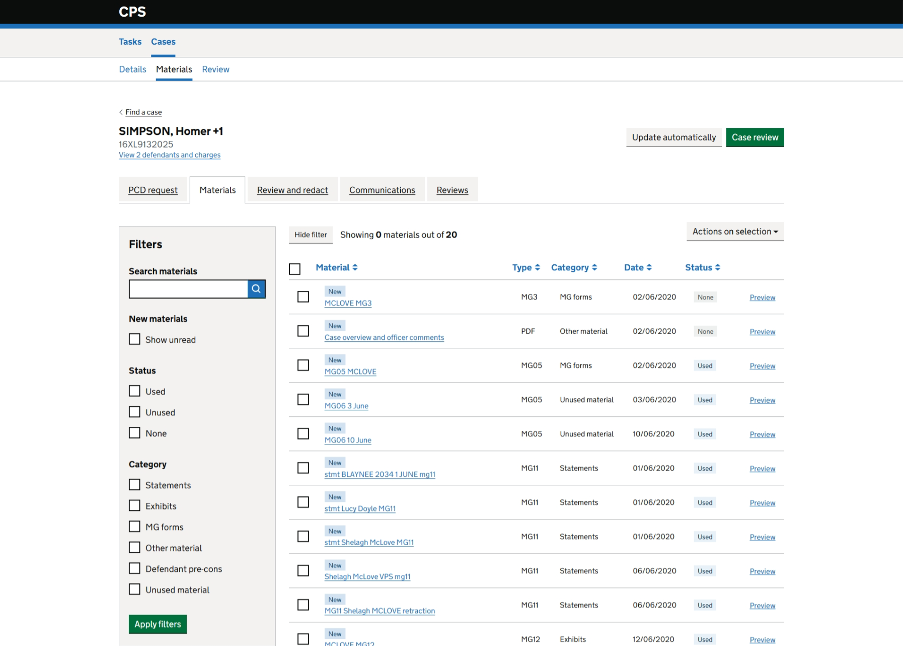Enable the Show unread filter

(x=135, y=339)
